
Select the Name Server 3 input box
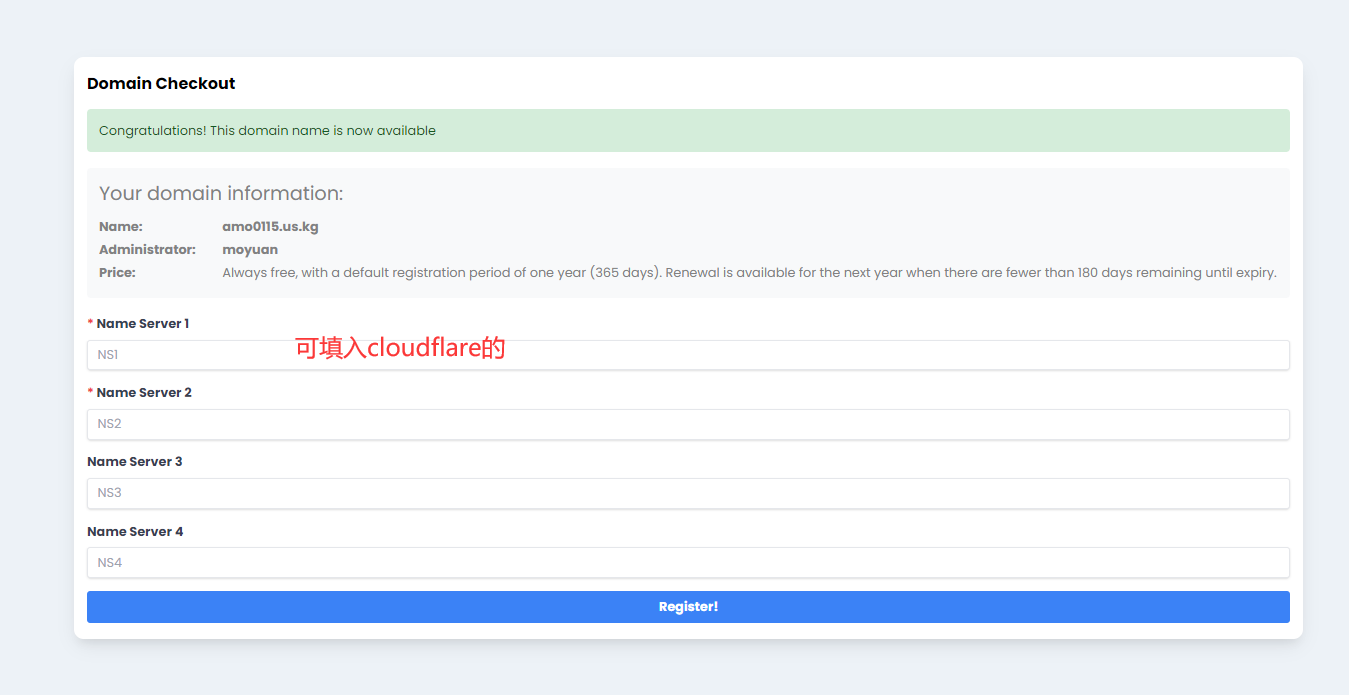coord(688,493)
